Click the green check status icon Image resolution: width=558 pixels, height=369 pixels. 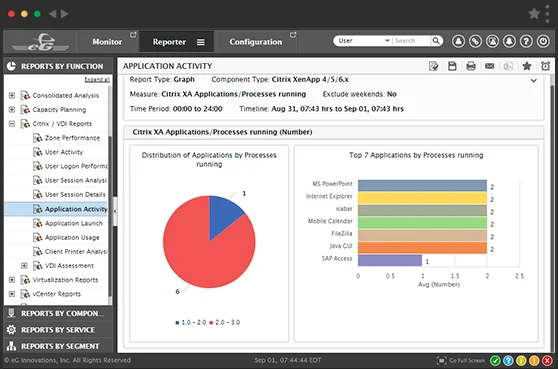tap(495, 360)
